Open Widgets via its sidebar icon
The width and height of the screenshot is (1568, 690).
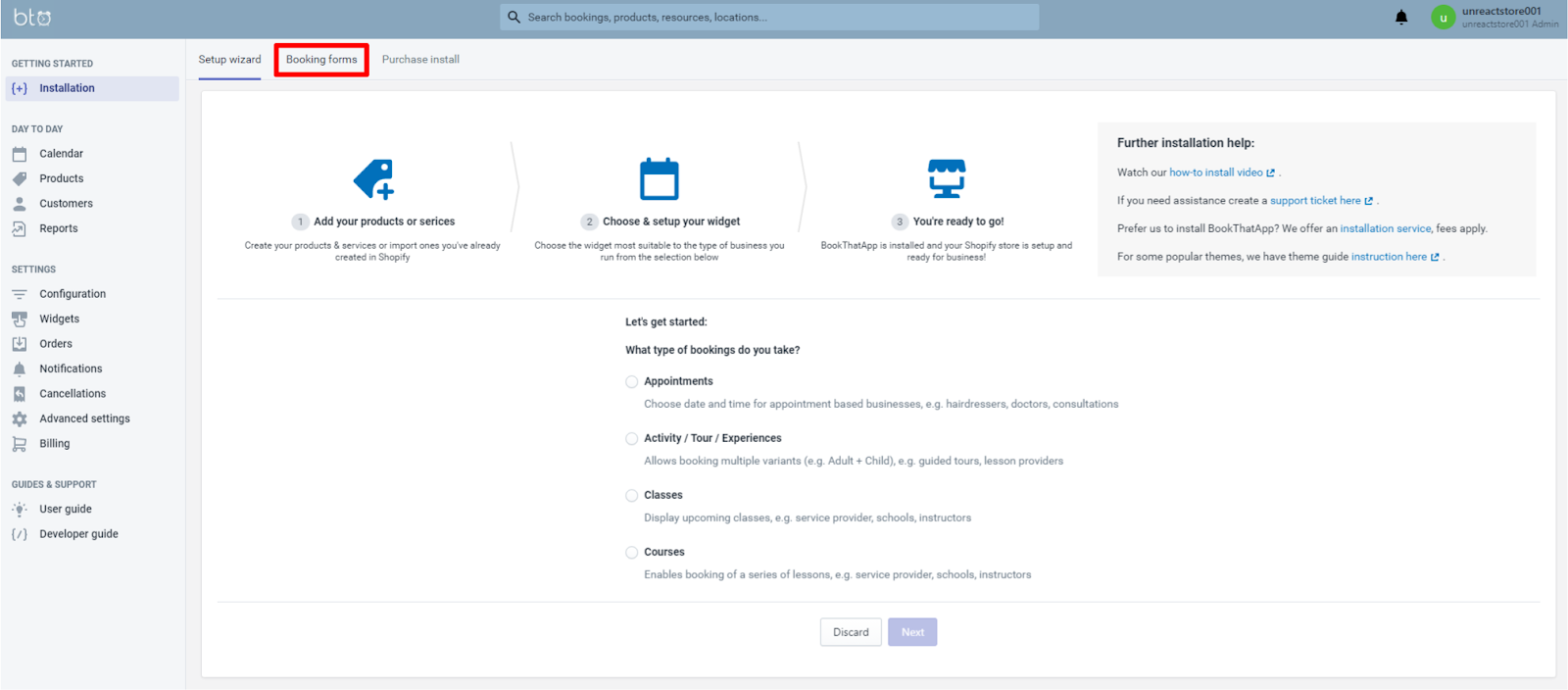coord(20,319)
